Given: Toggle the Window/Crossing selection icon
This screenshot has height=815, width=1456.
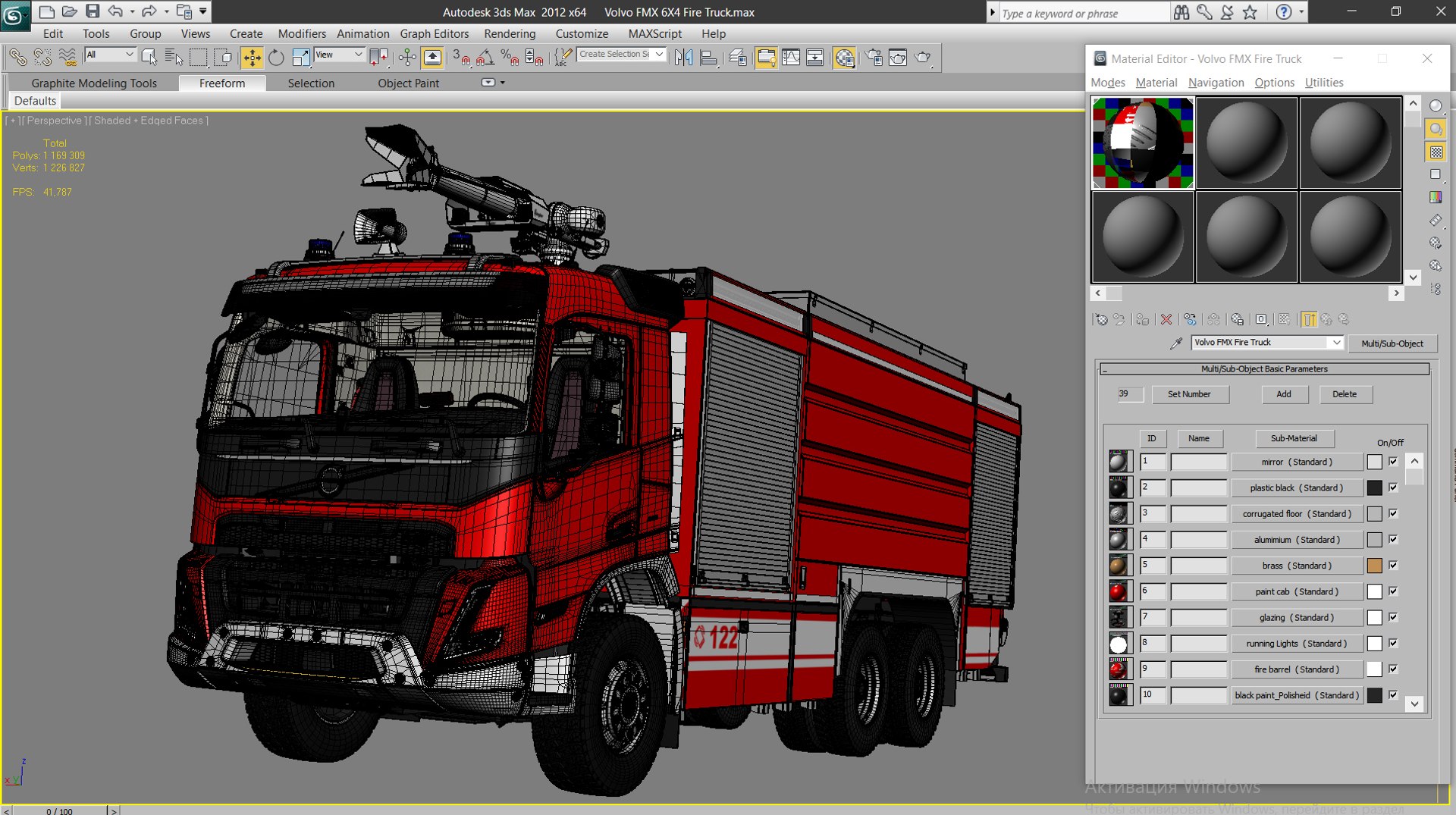Looking at the screenshot, I should coord(223,58).
